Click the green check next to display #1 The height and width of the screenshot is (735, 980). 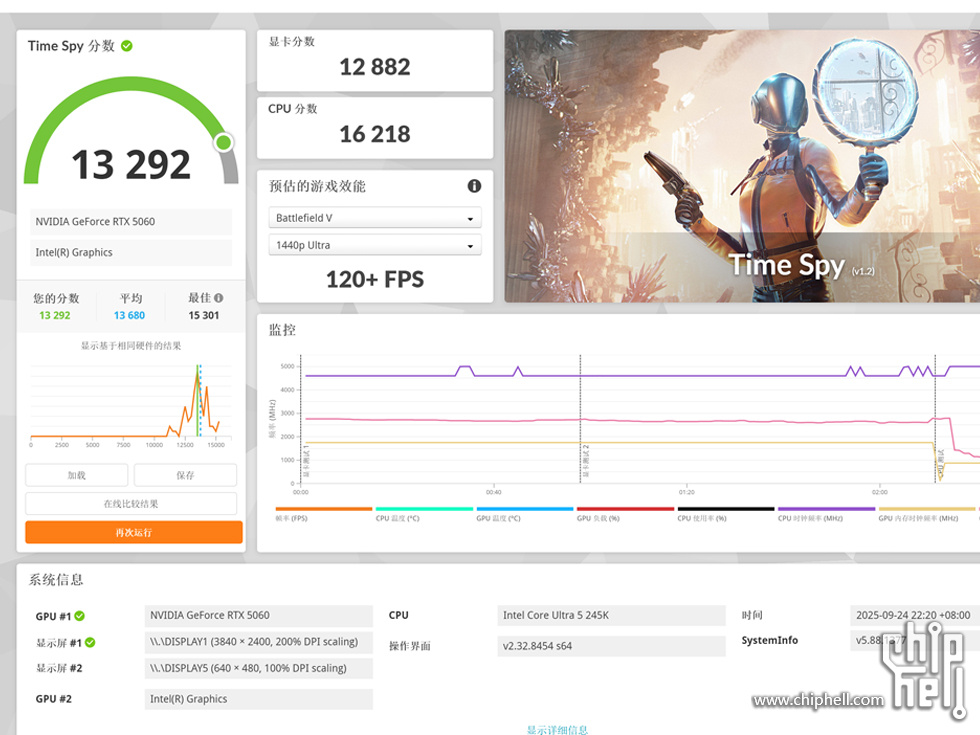coord(90,642)
